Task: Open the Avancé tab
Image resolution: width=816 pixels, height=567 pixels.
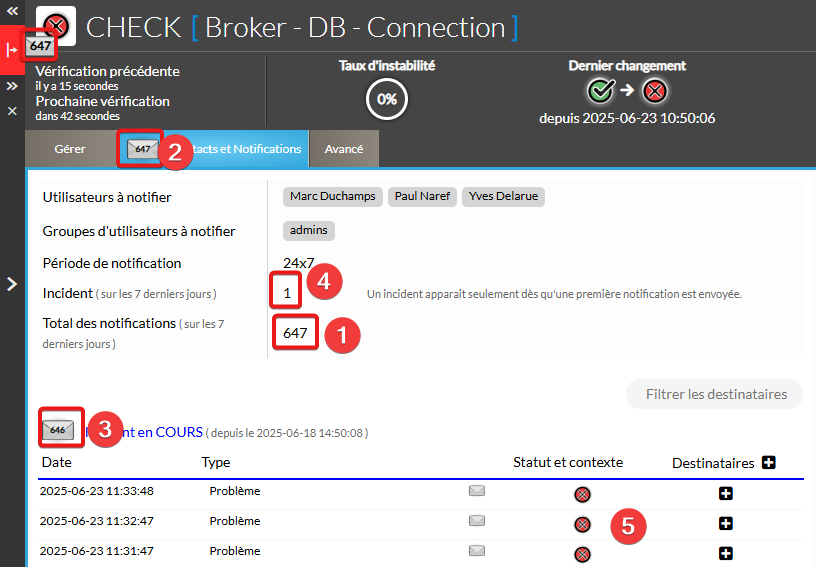Action: 343,149
